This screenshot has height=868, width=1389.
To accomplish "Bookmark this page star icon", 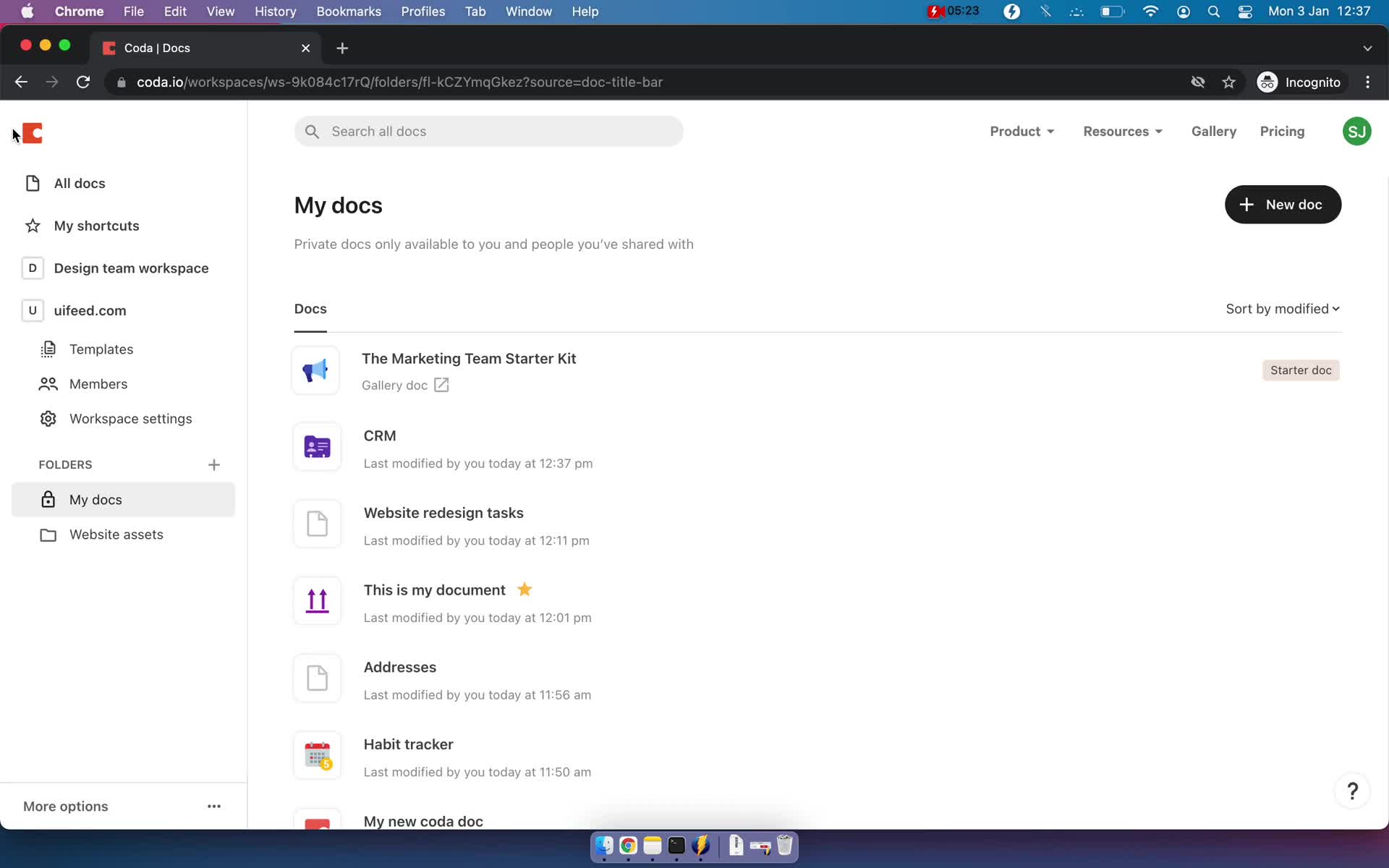I will pos(1228,82).
